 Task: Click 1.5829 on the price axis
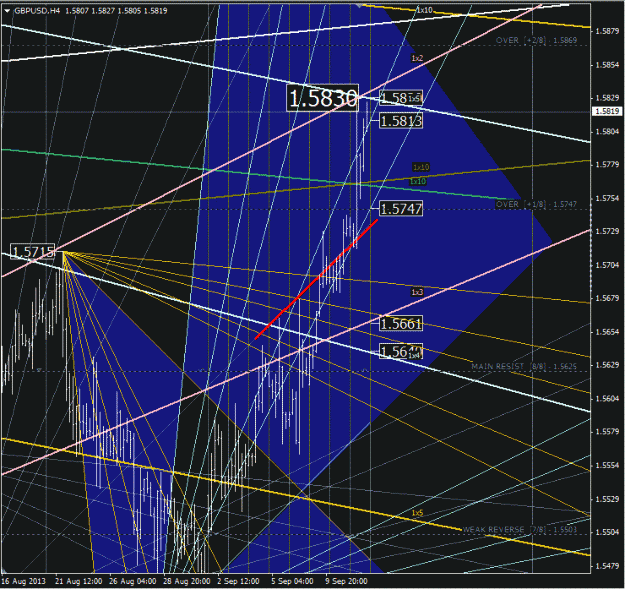pos(607,98)
